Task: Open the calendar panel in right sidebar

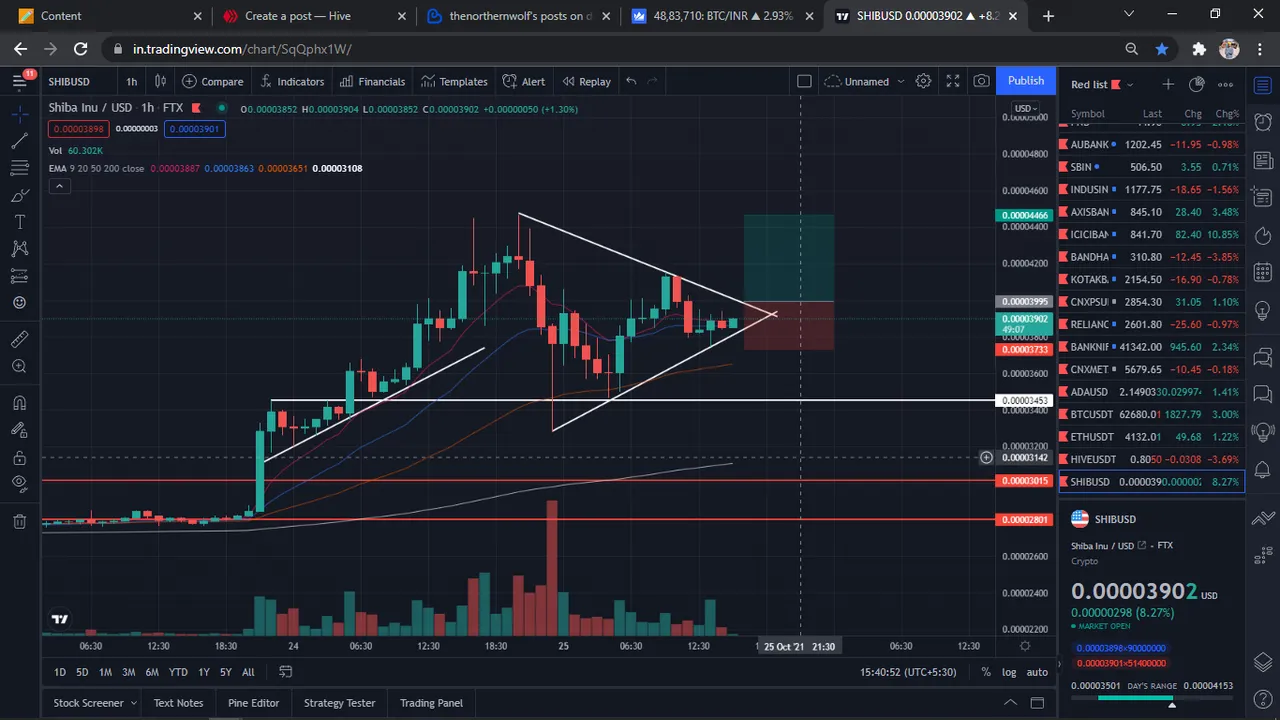Action: tap(1263, 272)
